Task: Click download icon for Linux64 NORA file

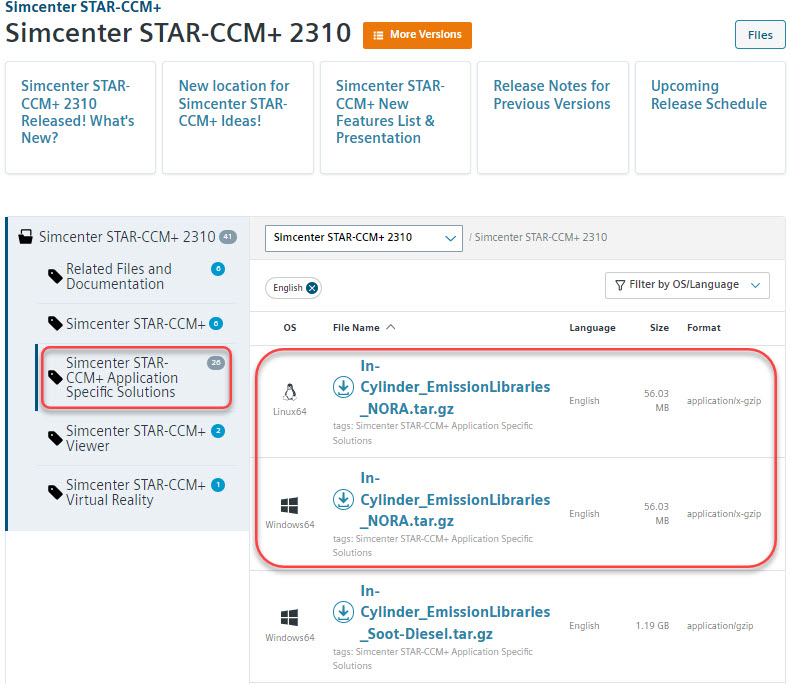Action: 343,387
